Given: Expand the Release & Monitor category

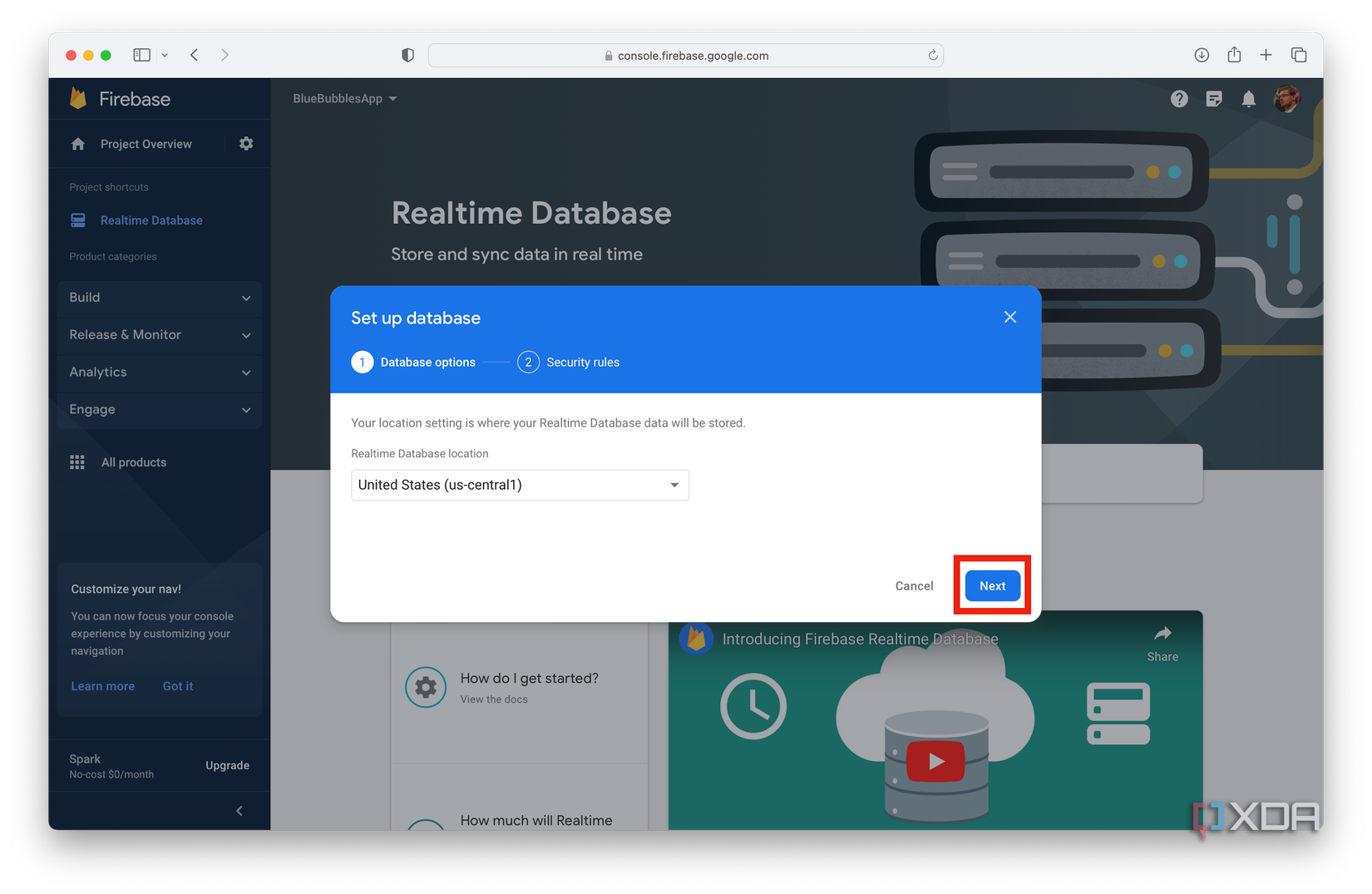Looking at the screenshot, I should coord(160,335).
